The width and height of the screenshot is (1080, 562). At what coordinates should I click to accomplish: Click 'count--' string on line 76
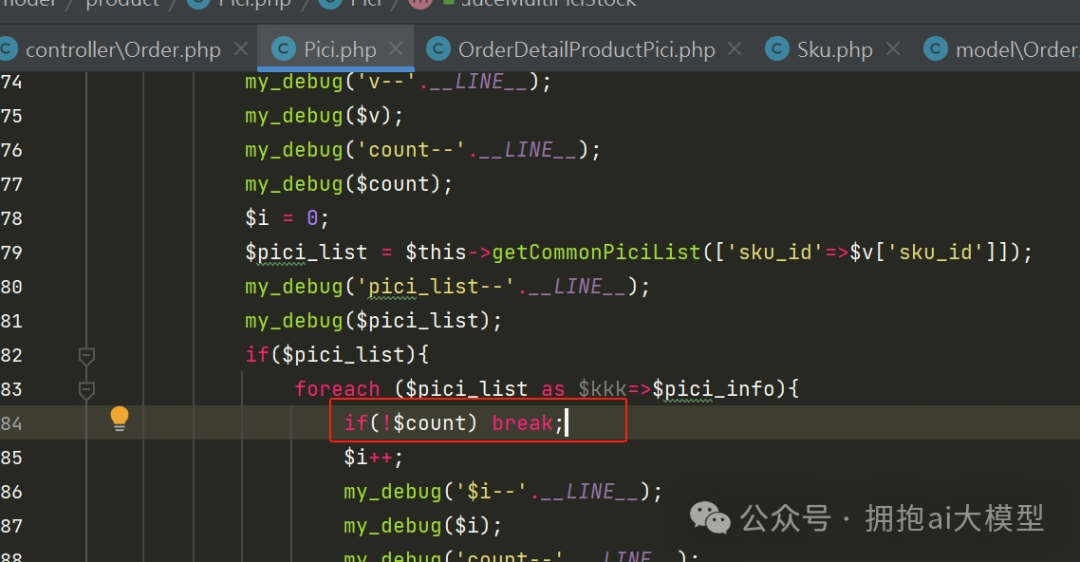(x=411, y=150)
